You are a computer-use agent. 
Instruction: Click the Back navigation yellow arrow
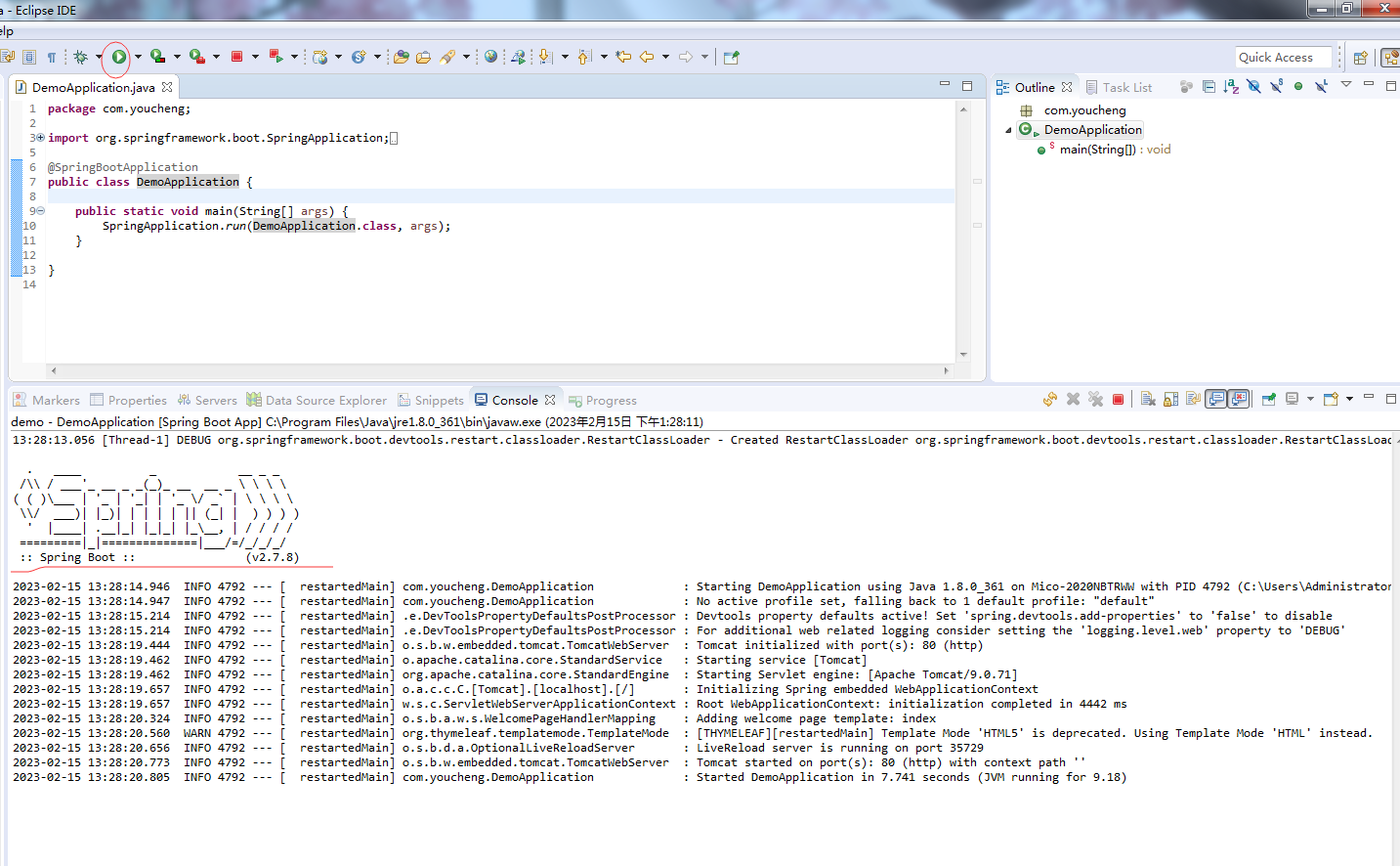[647, 57]
